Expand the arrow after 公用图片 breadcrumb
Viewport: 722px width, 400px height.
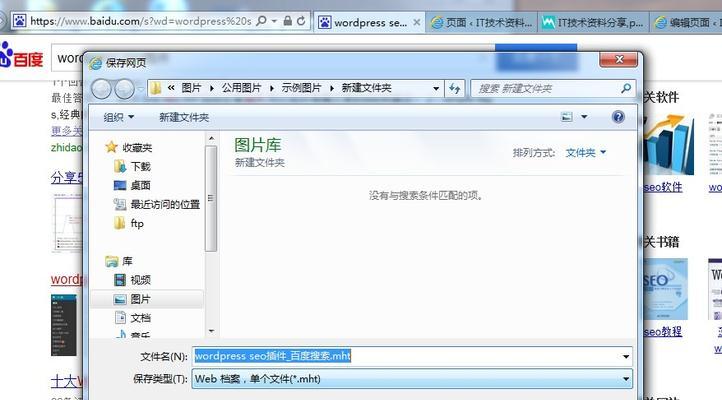272,88
